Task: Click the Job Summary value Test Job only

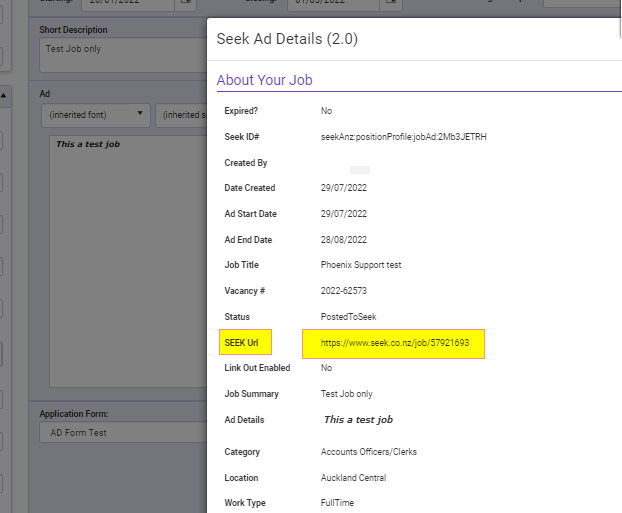Action: click(x=346, y=394)
